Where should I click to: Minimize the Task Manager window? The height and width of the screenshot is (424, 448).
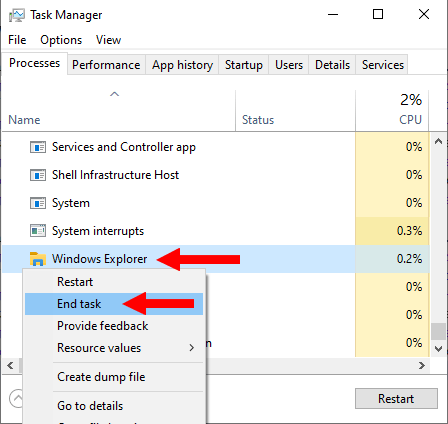333,14
